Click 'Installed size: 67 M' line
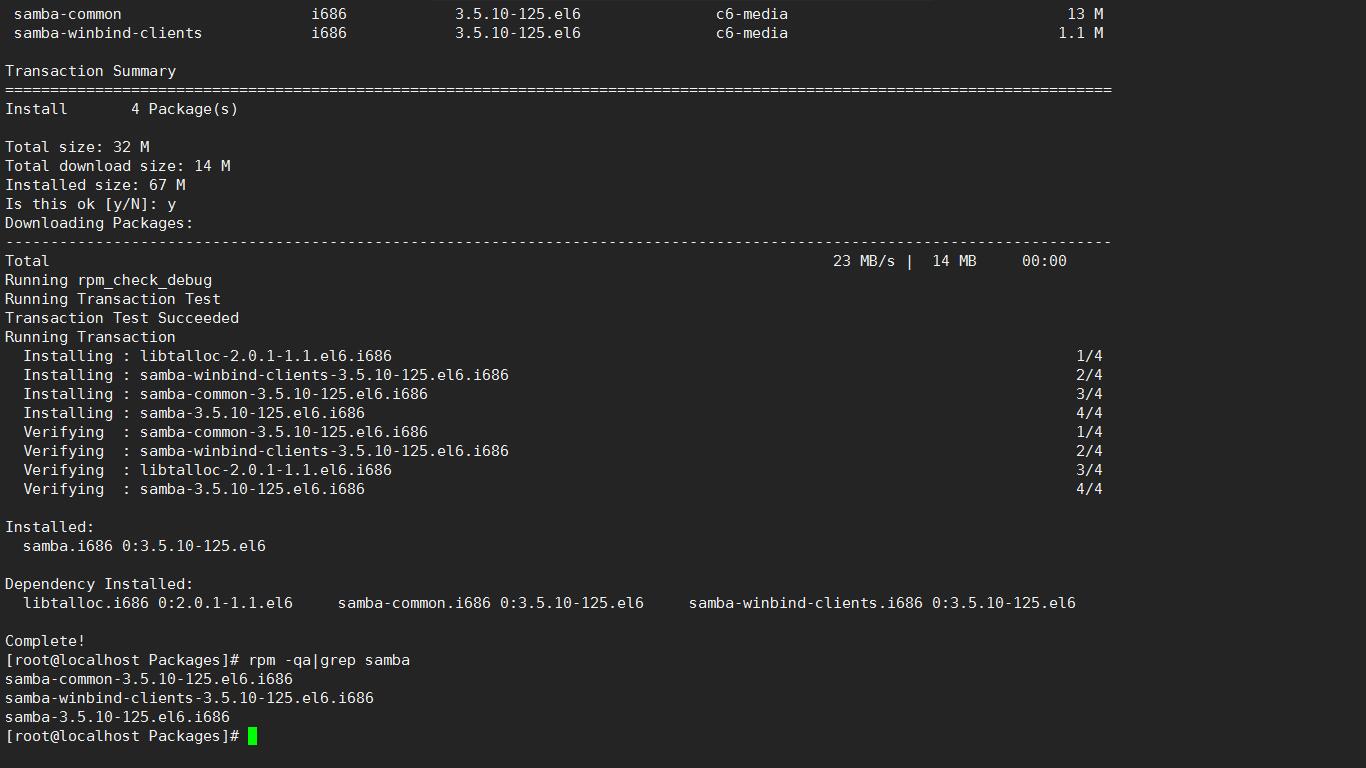Screen dimensions: 1366x768 tap(95, 185)
